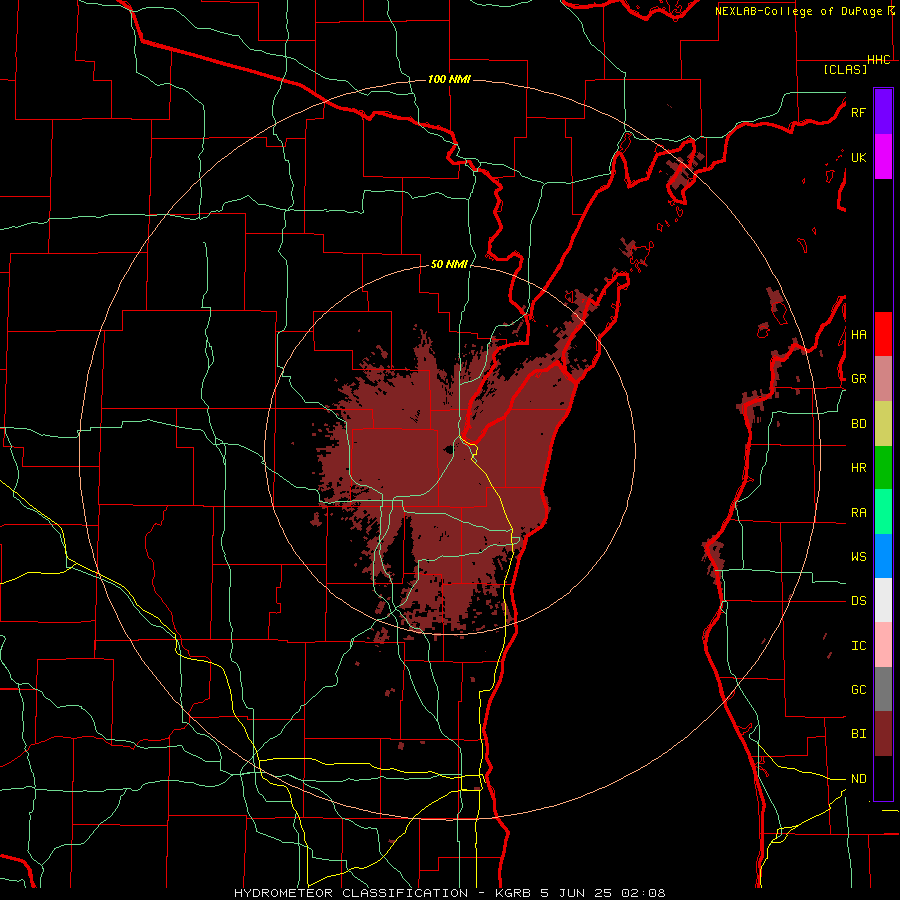This screenshot has width=900, height=900.
Task: Click the DS white legend swatch
Action: click(883, 600)
